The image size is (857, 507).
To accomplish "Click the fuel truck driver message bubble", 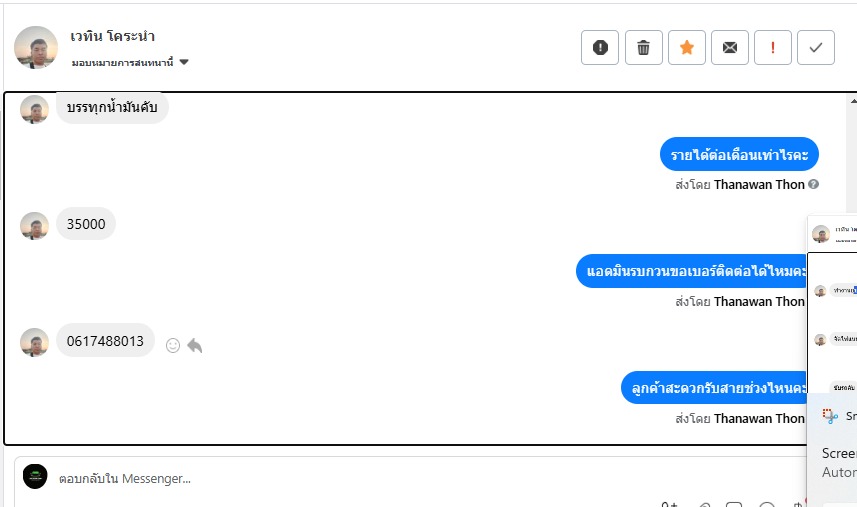I will click(111, 107).
